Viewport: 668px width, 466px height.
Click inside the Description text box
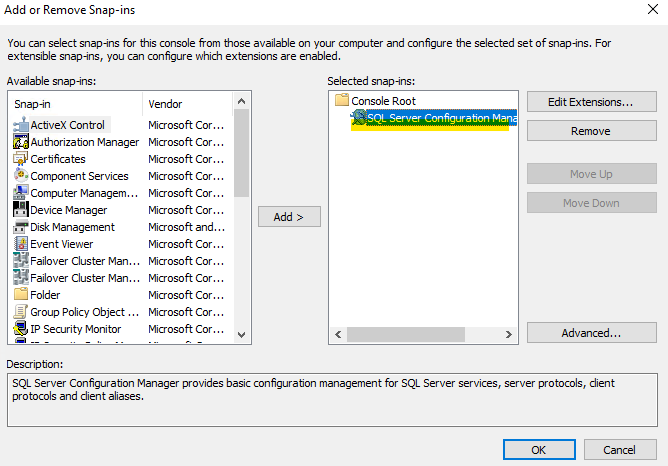click(x=332, y=400)
